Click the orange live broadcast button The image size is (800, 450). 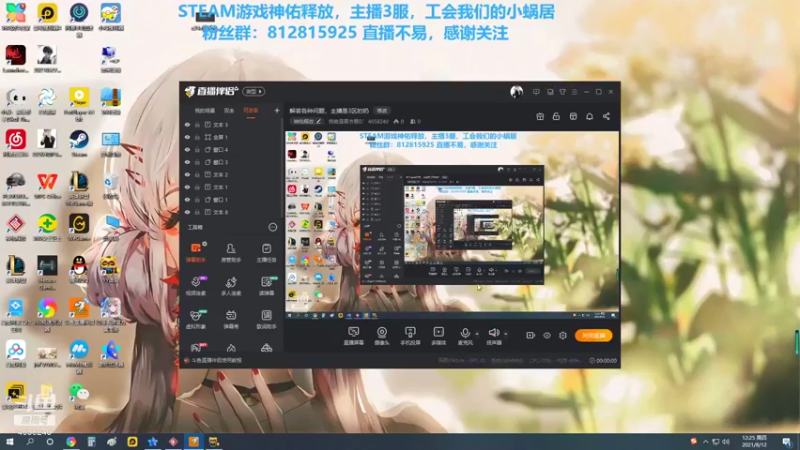coord(593,335)
